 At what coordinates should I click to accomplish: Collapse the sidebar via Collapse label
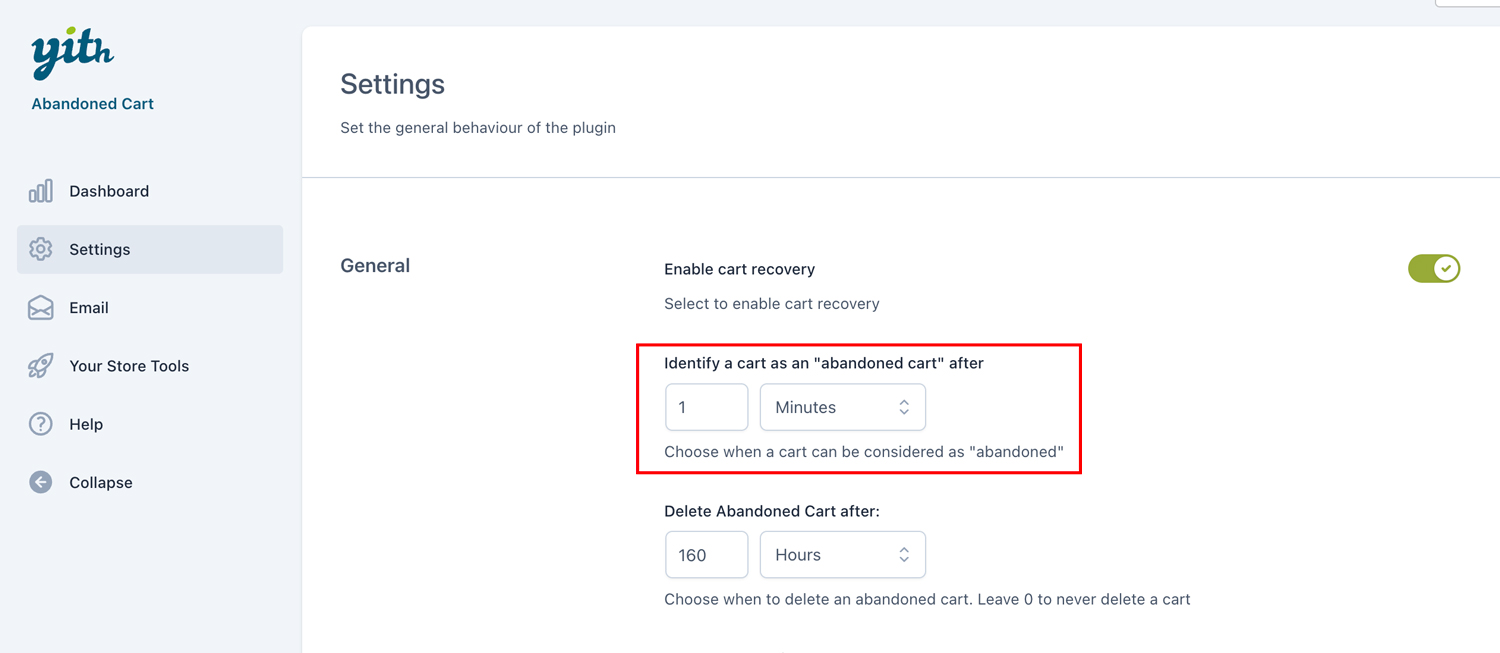click(x=101, y=482)
